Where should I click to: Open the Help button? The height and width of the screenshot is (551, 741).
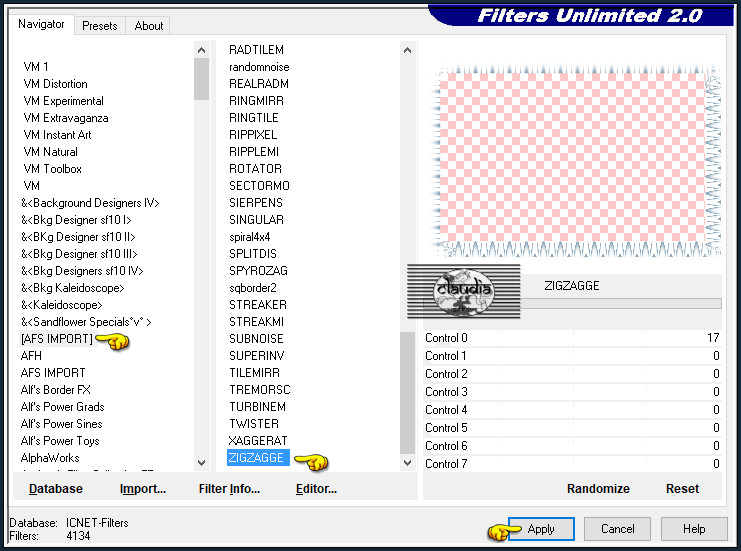coord(694,529)
